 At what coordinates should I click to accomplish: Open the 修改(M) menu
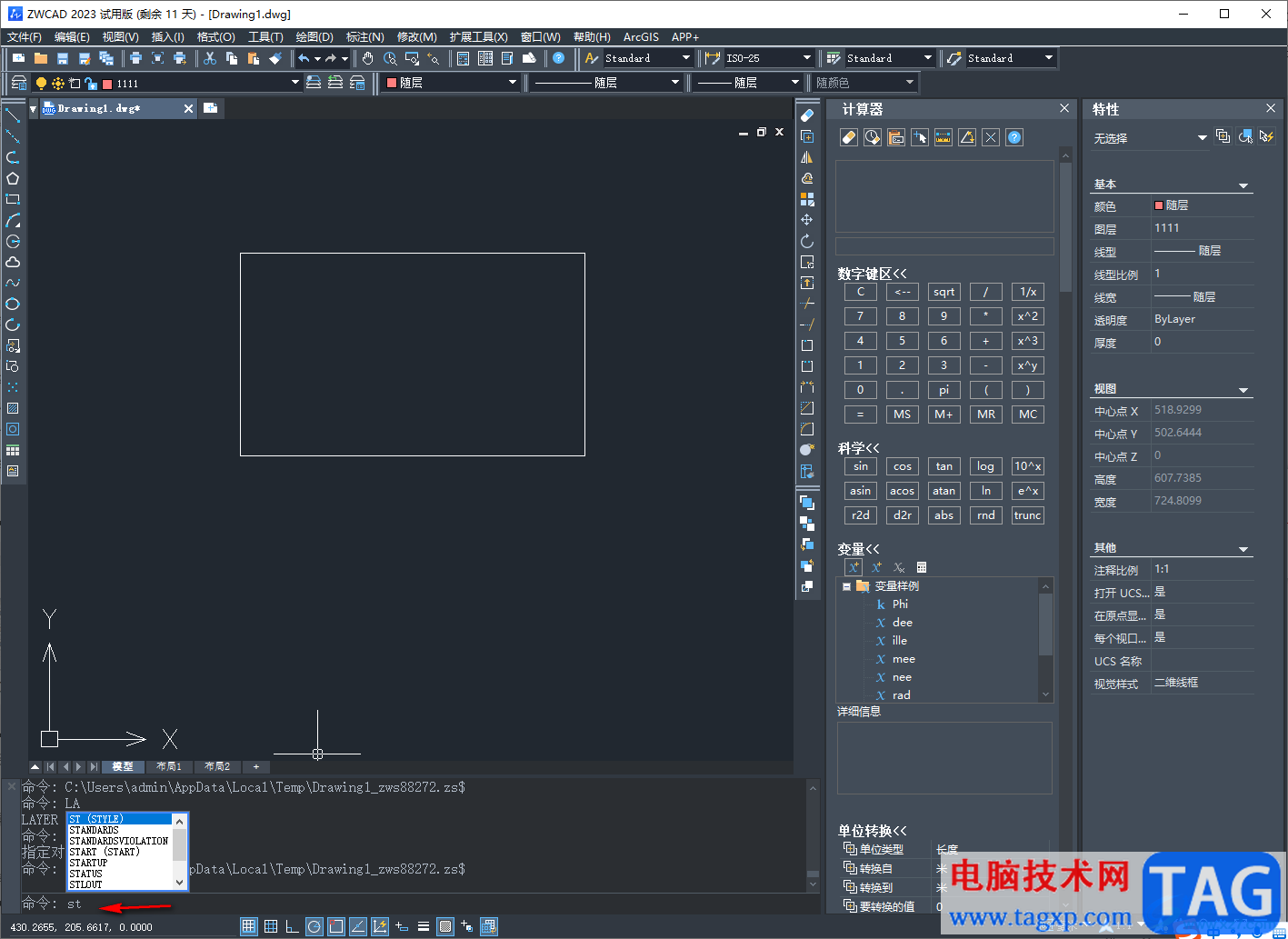tap(417, 37)
